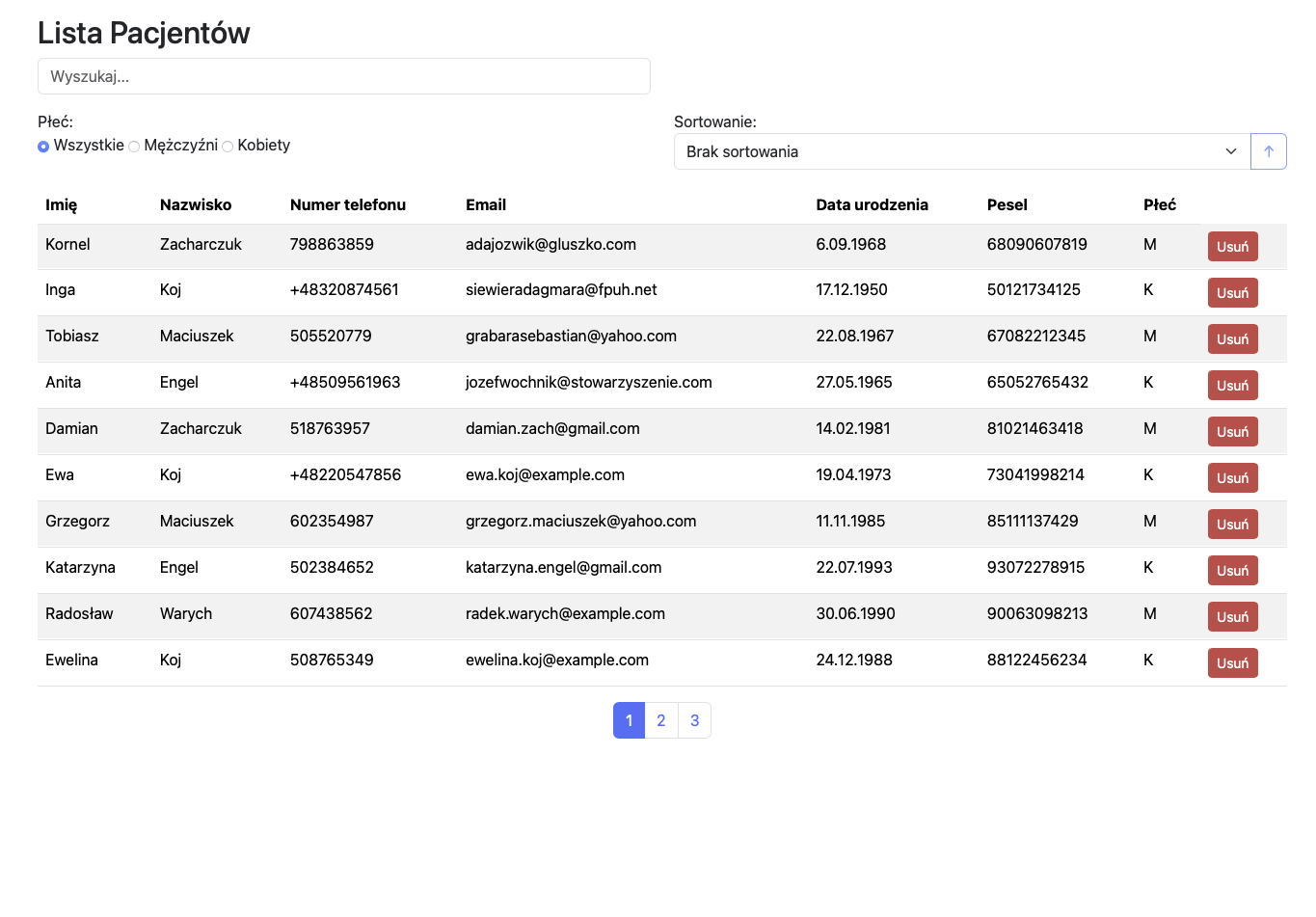Delete Ewa Koj with Usuń button
Image resolution: width=1316 pixels, height=917 pixels.
[1232, 478]
